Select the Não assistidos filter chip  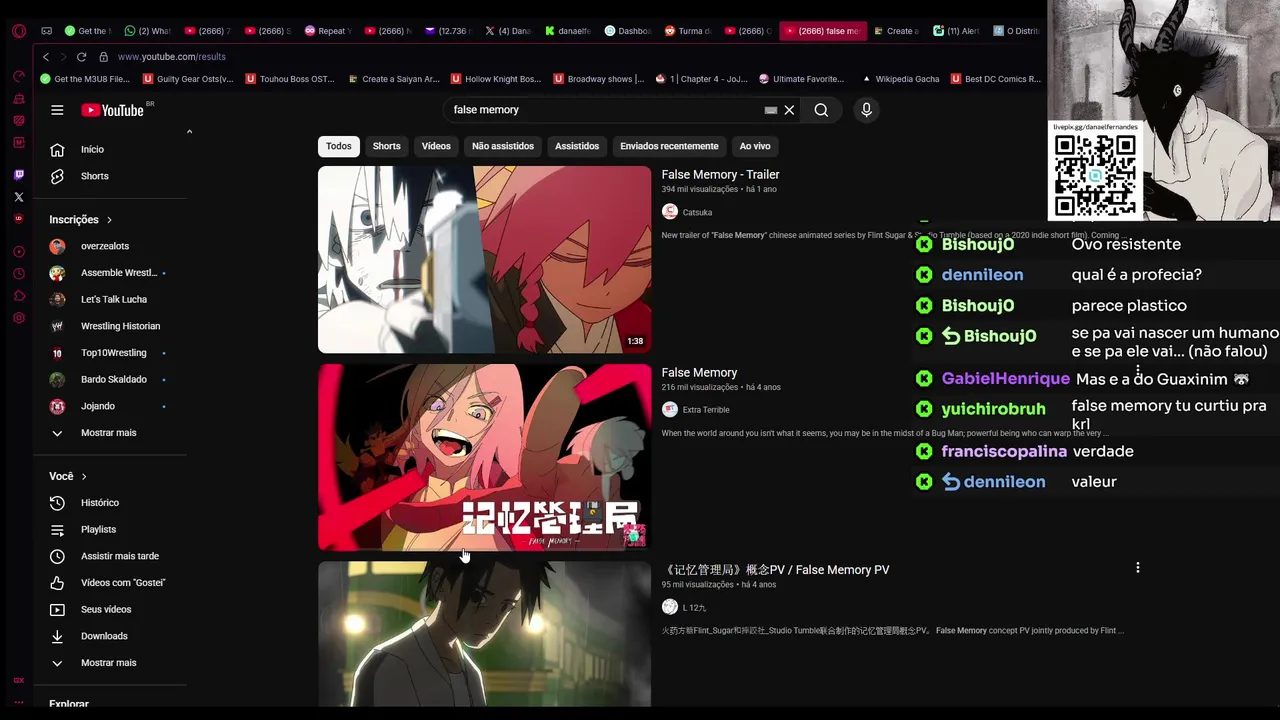[x=503, y=146]
